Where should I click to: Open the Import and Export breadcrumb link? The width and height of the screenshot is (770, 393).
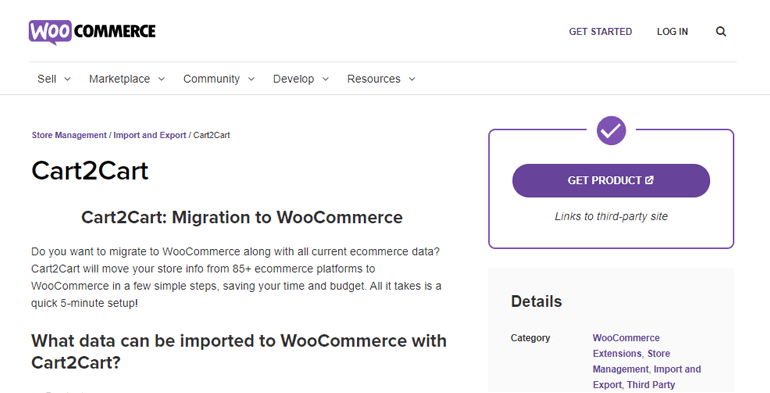click(150, 135)
